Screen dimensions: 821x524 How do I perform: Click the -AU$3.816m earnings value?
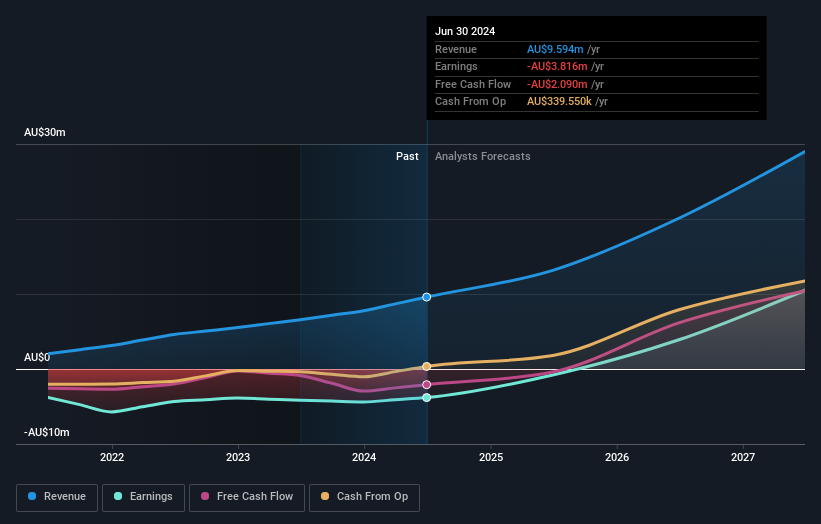pos(557,66)
